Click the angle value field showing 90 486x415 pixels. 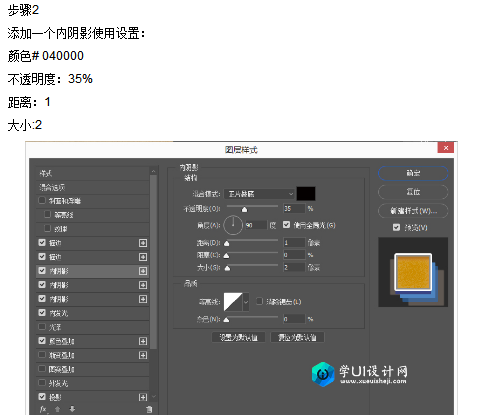coord(256,225)
